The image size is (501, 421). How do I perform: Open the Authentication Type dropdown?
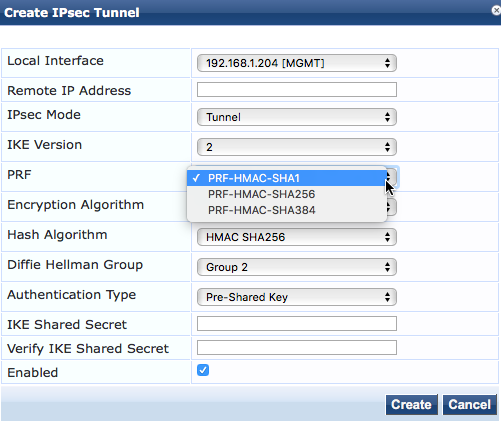[297, 297]
